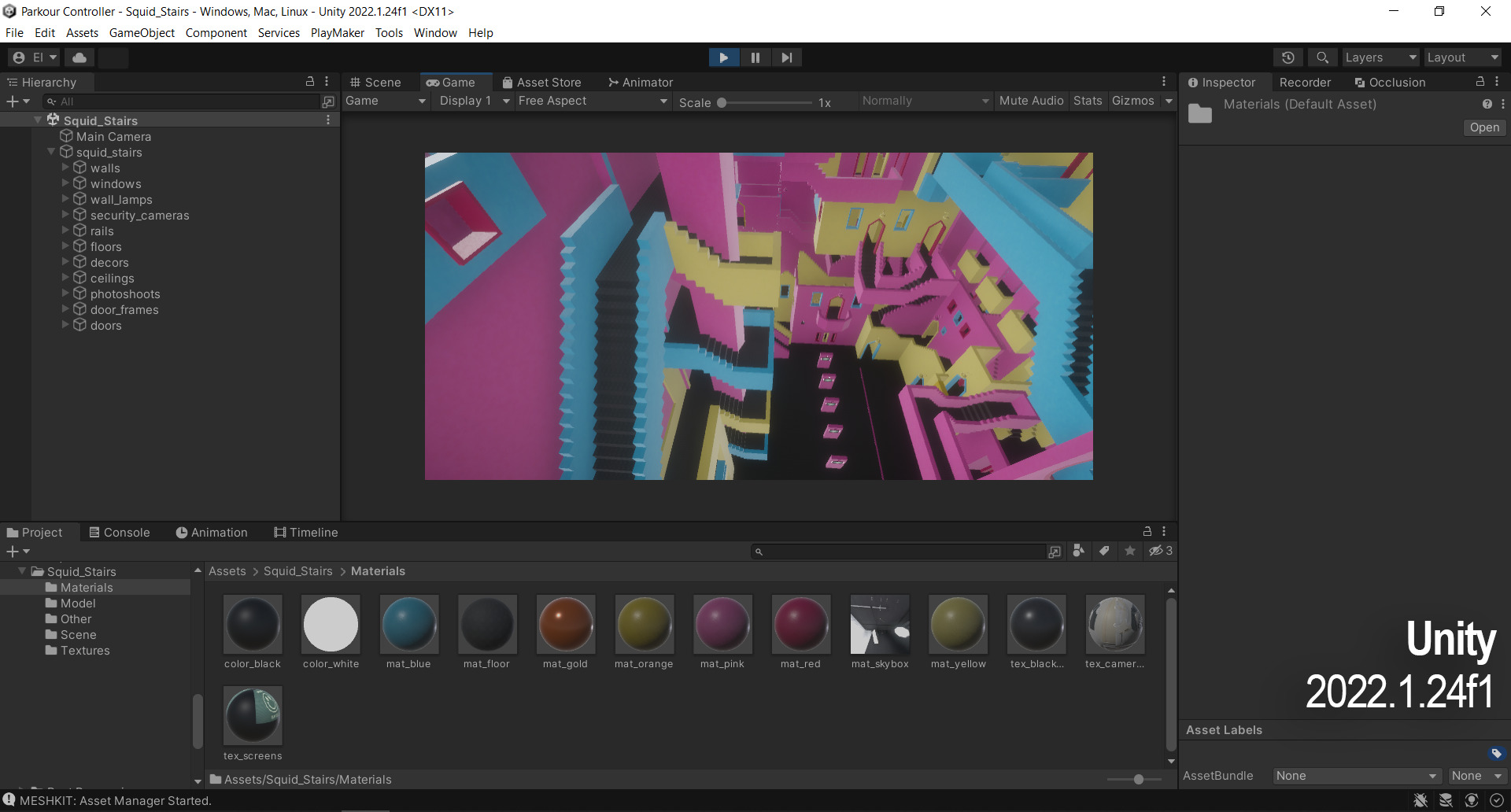
Task: Open the PlayMaker menu
Action: point(338,33)
